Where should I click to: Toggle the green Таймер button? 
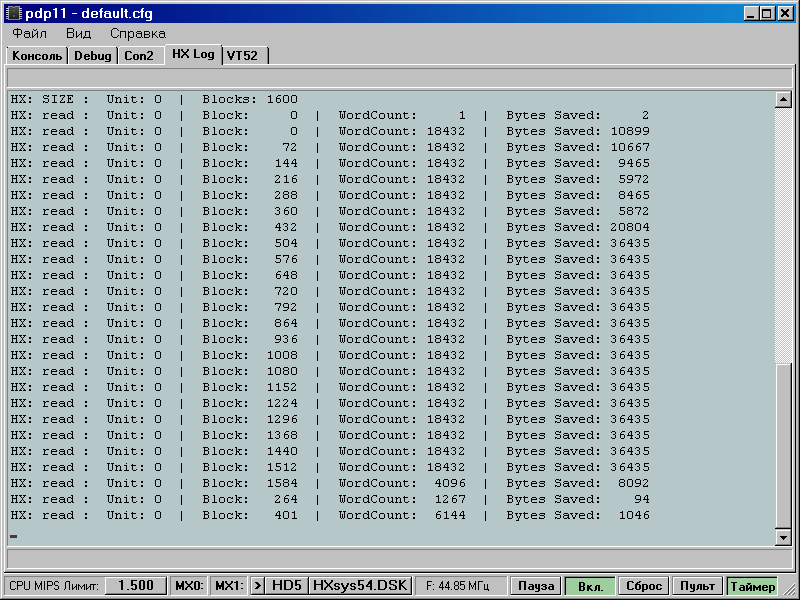[751, 586]
